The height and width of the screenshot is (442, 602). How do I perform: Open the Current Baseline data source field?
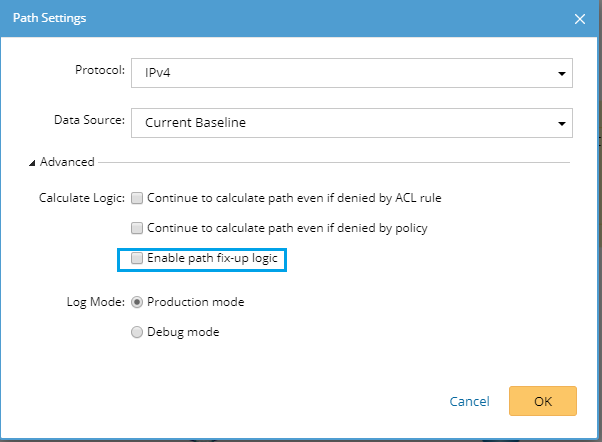pos(340,123)
